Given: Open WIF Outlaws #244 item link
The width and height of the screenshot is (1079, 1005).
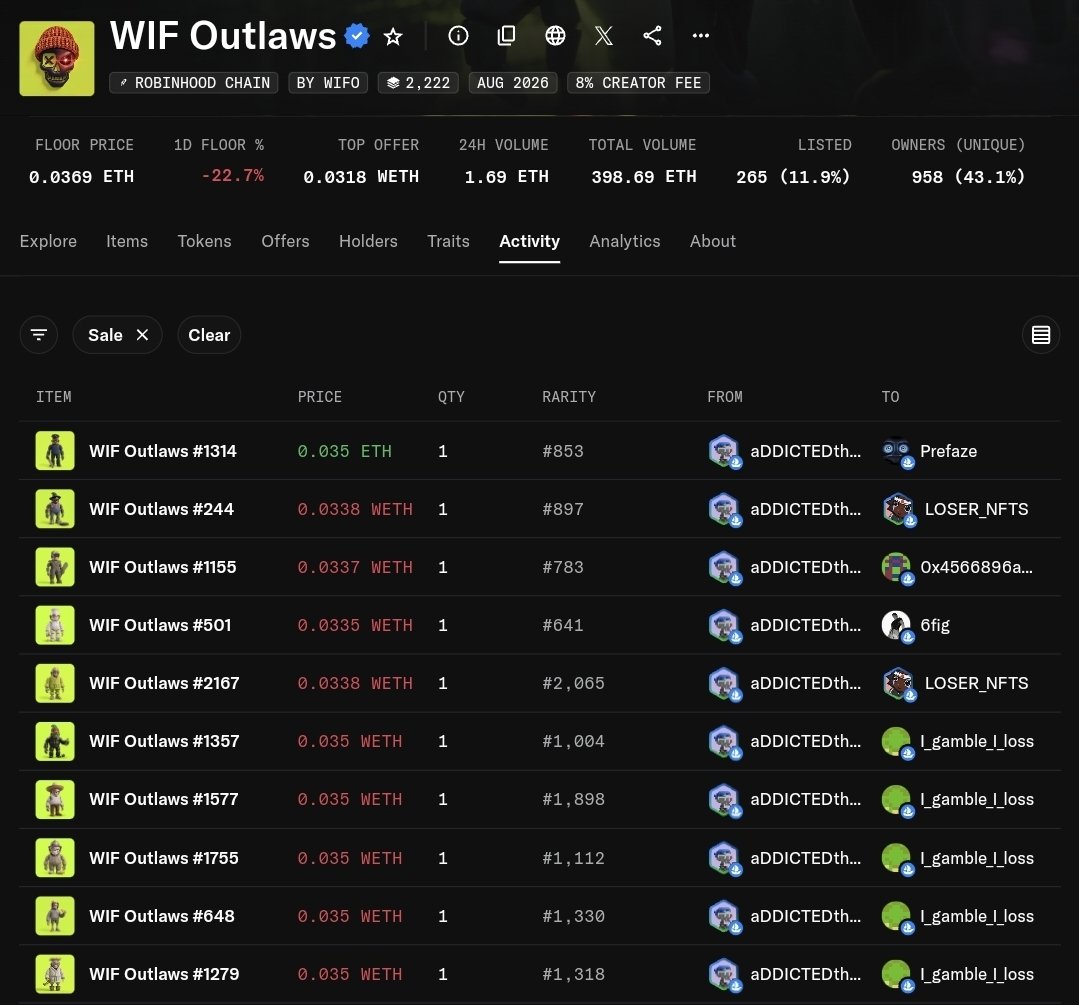Looking at the screenshot, I should pos(161,509).
